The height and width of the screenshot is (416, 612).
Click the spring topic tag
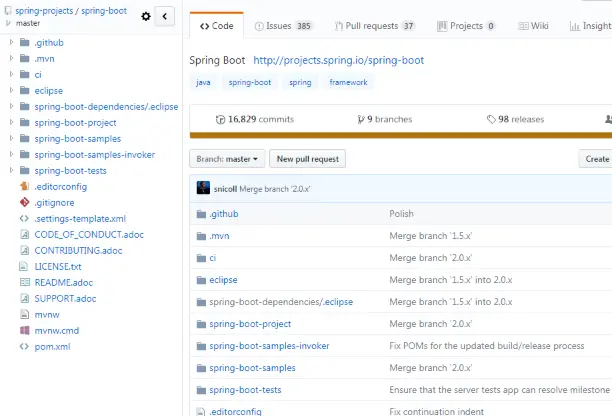coord(300,82)
